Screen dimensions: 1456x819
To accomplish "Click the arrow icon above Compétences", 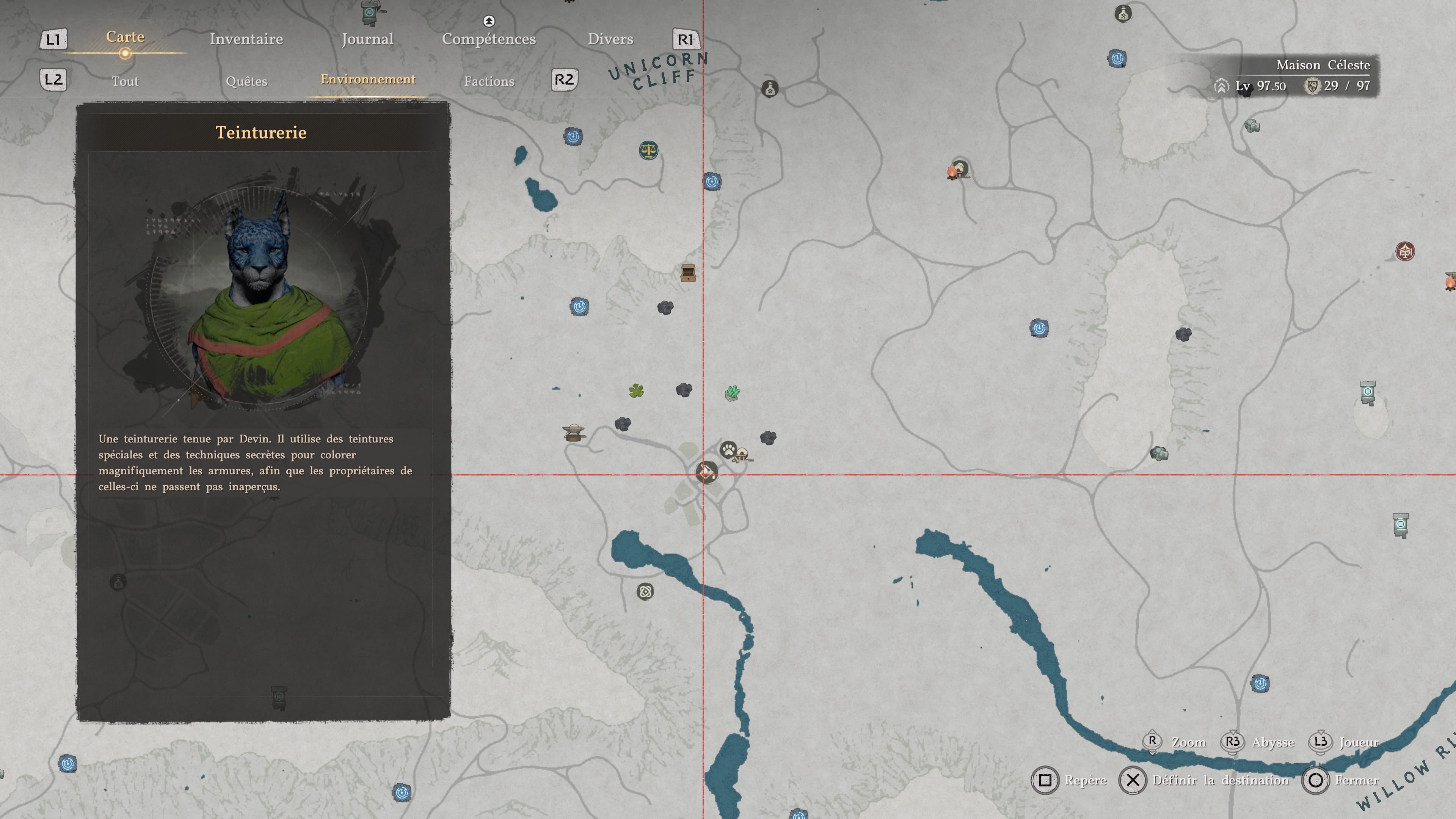I will (489, 21).
